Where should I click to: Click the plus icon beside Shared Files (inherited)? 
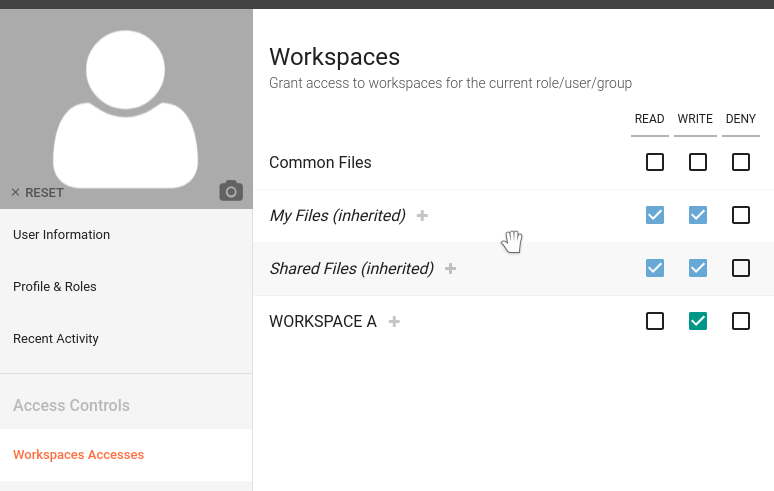tap(450, 268)
